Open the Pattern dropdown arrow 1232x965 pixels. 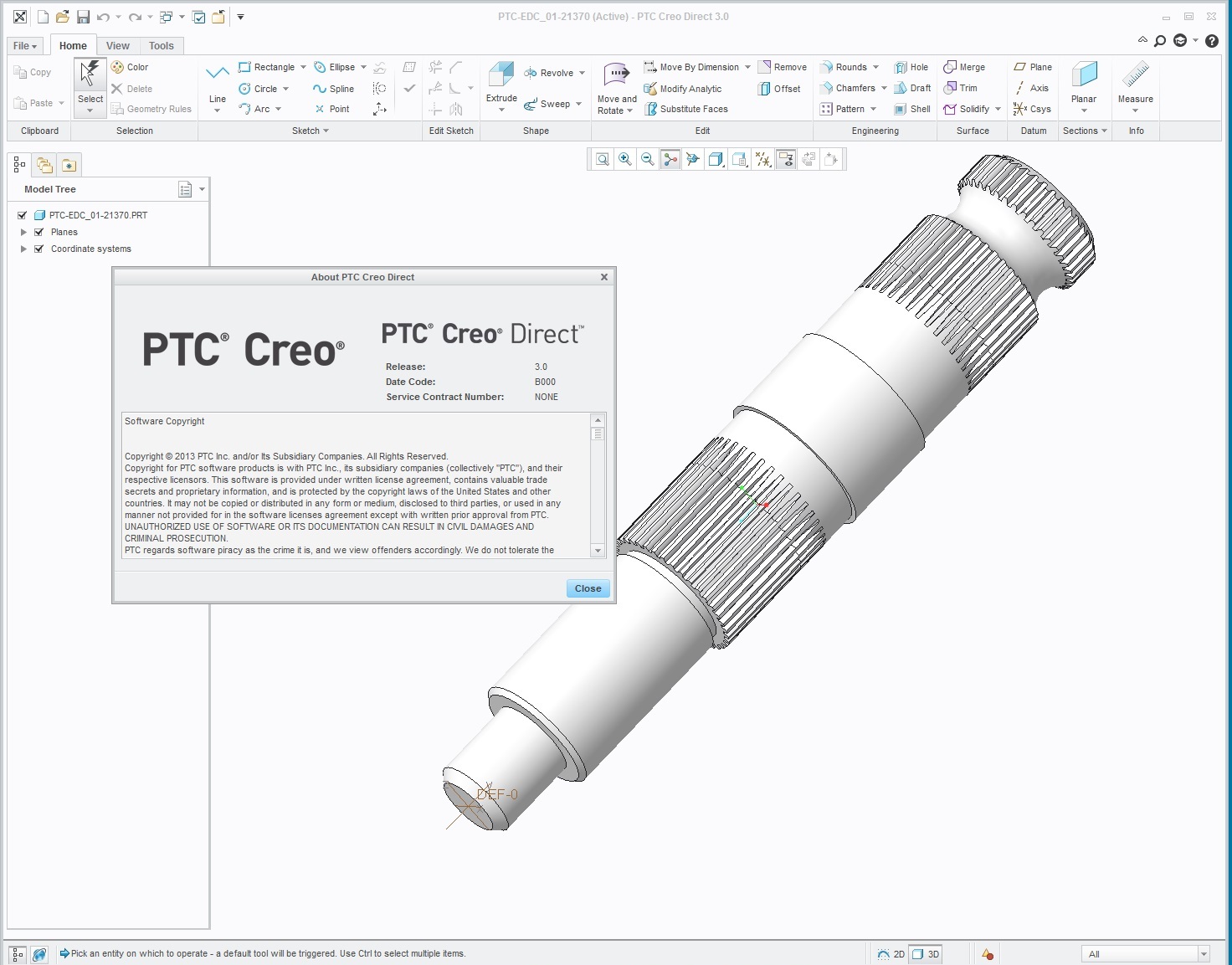pyautogui.click(x=873, y=109)
